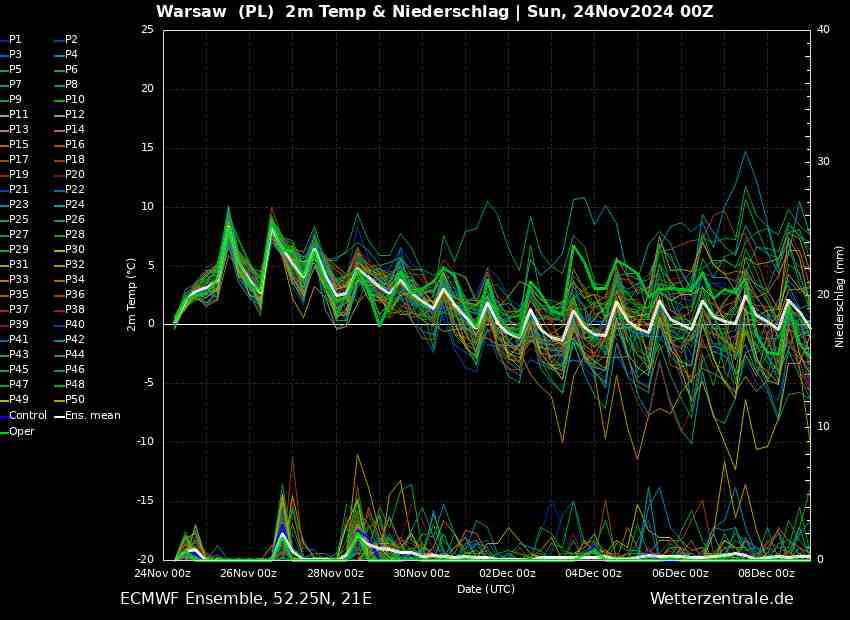This screenshot has height=620, width=850.
Task: Click the '30Nov 00z' date label
Action: click(x=422, y=573)
